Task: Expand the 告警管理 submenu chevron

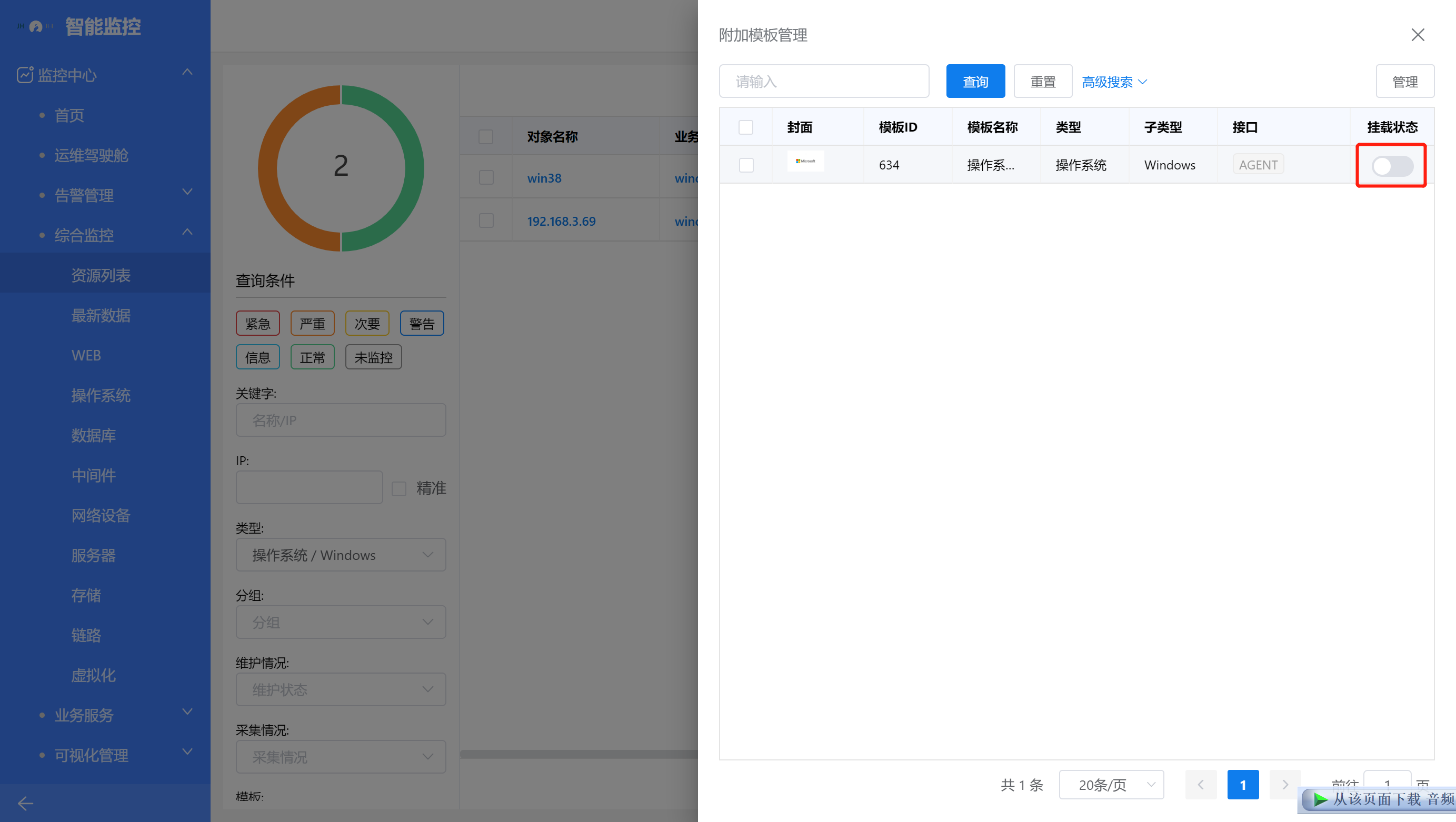Action: (187, 192)
